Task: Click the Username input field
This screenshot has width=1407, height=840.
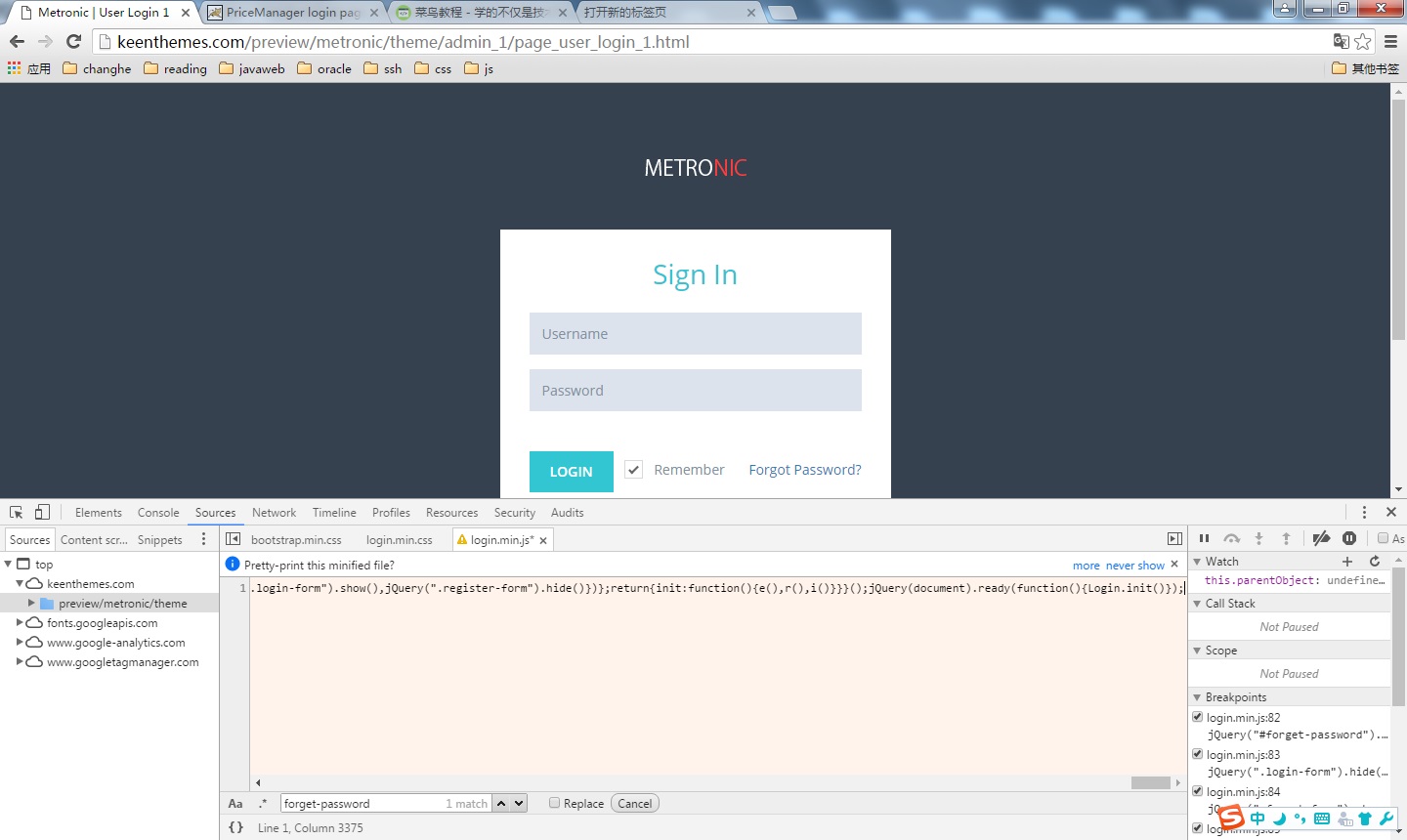Action: point(696,334)
